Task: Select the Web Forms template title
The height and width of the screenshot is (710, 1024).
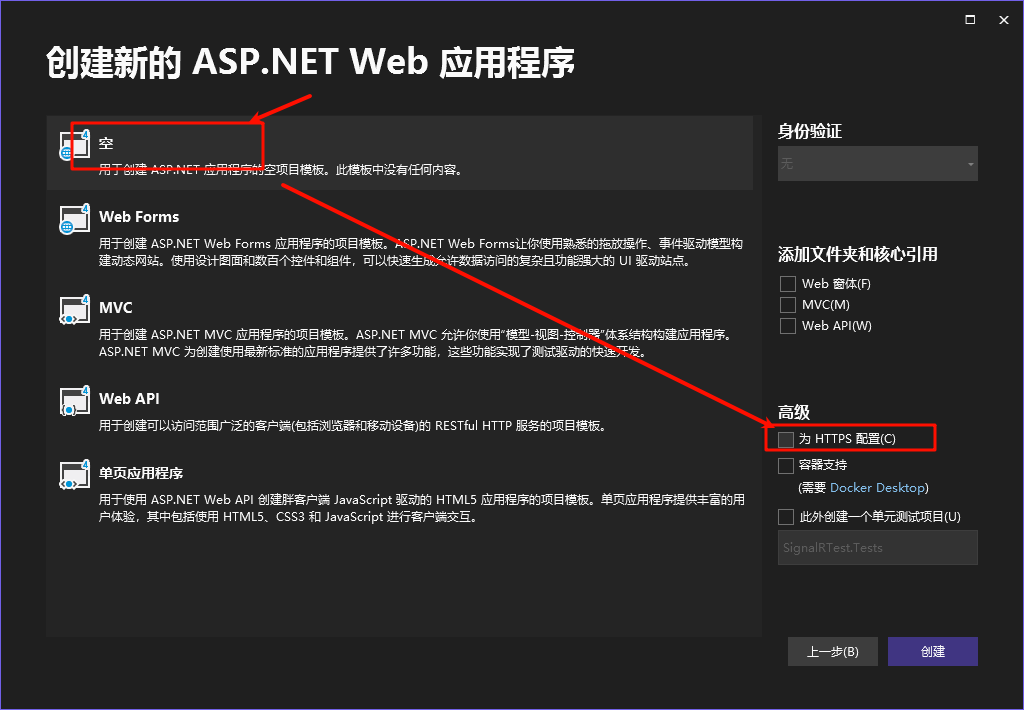Action: 139,217
